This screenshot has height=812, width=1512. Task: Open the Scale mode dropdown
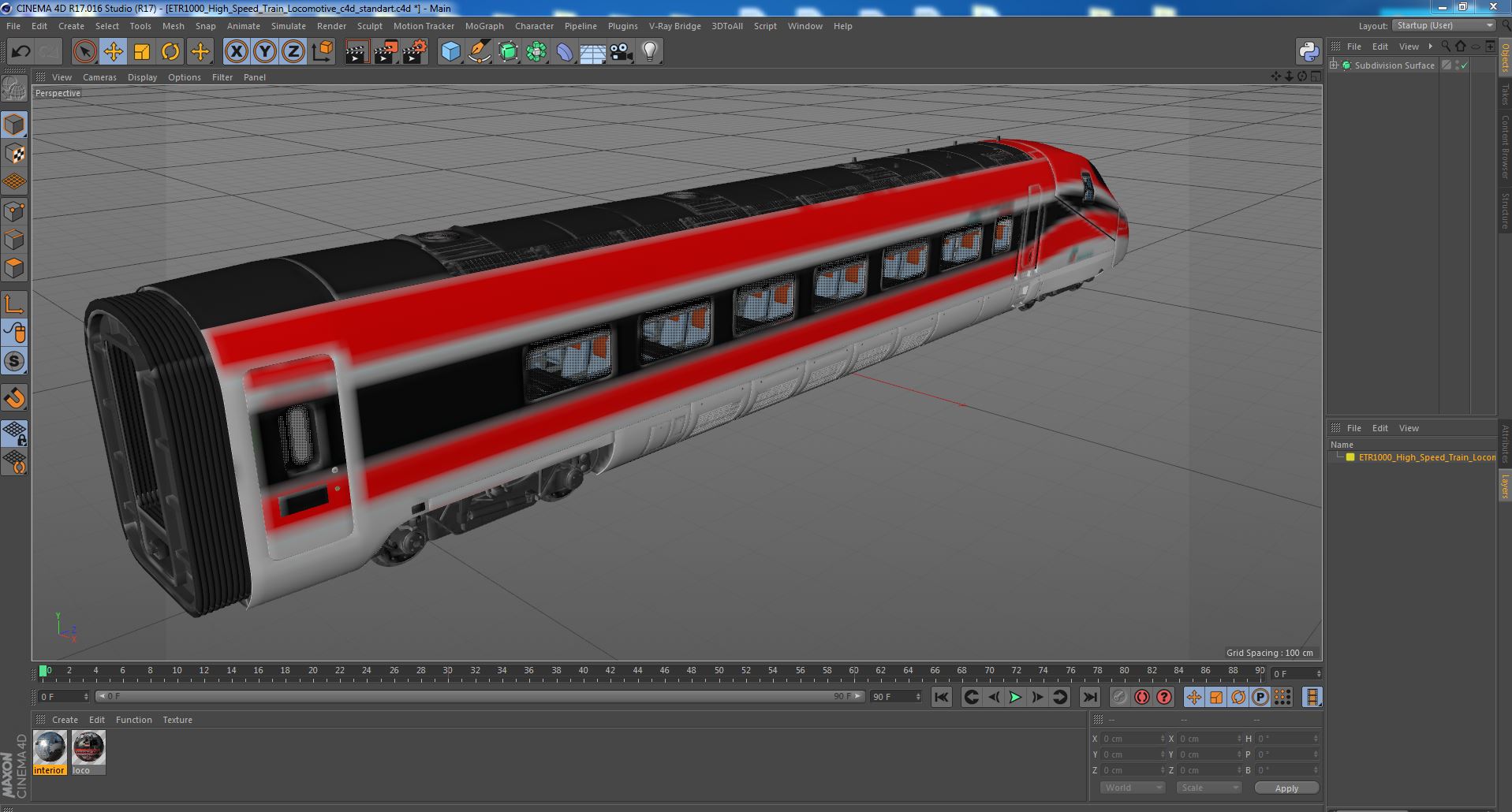point(1208,788)
